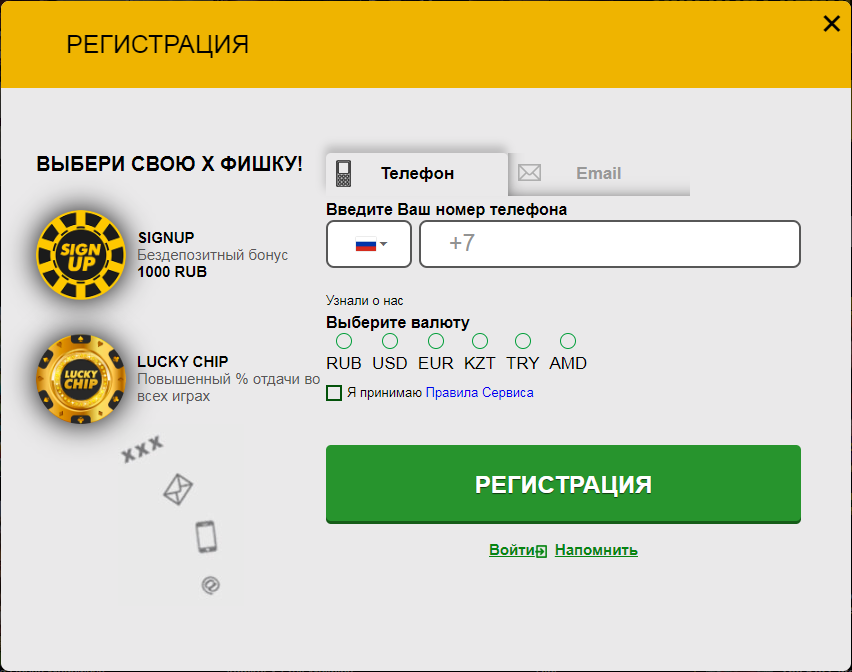Click the envelope icon on the Email tab
Screen dimensions: 852x672
529,173
